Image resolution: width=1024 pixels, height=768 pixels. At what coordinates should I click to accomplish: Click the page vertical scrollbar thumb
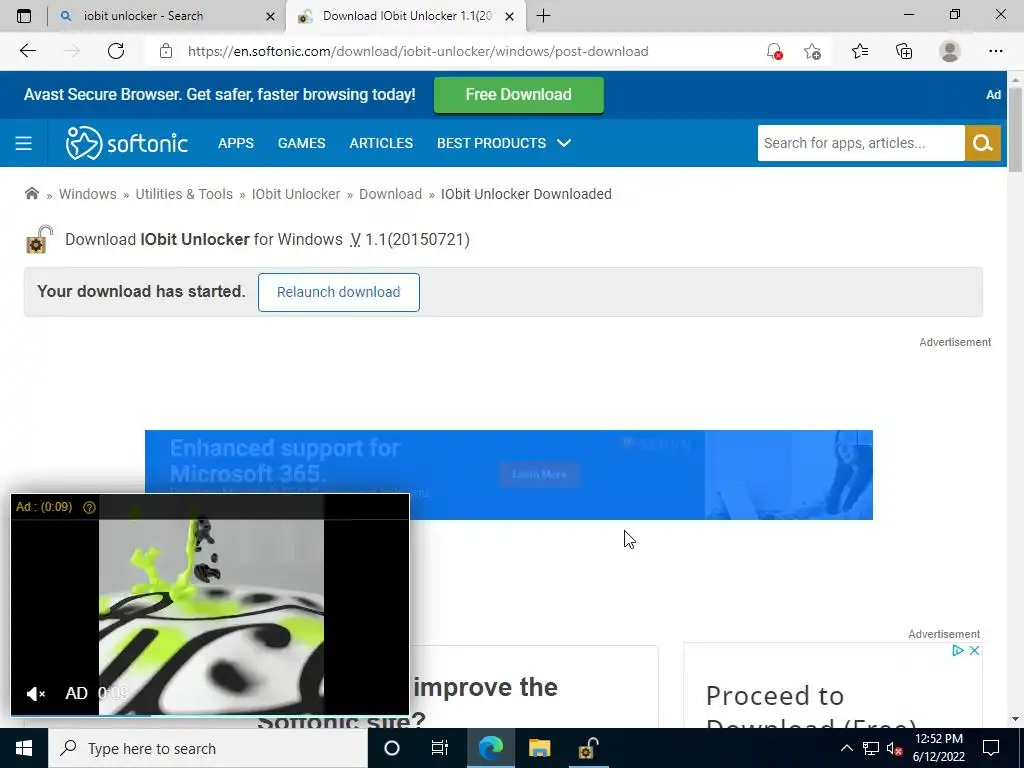(x=1016, y=129)
